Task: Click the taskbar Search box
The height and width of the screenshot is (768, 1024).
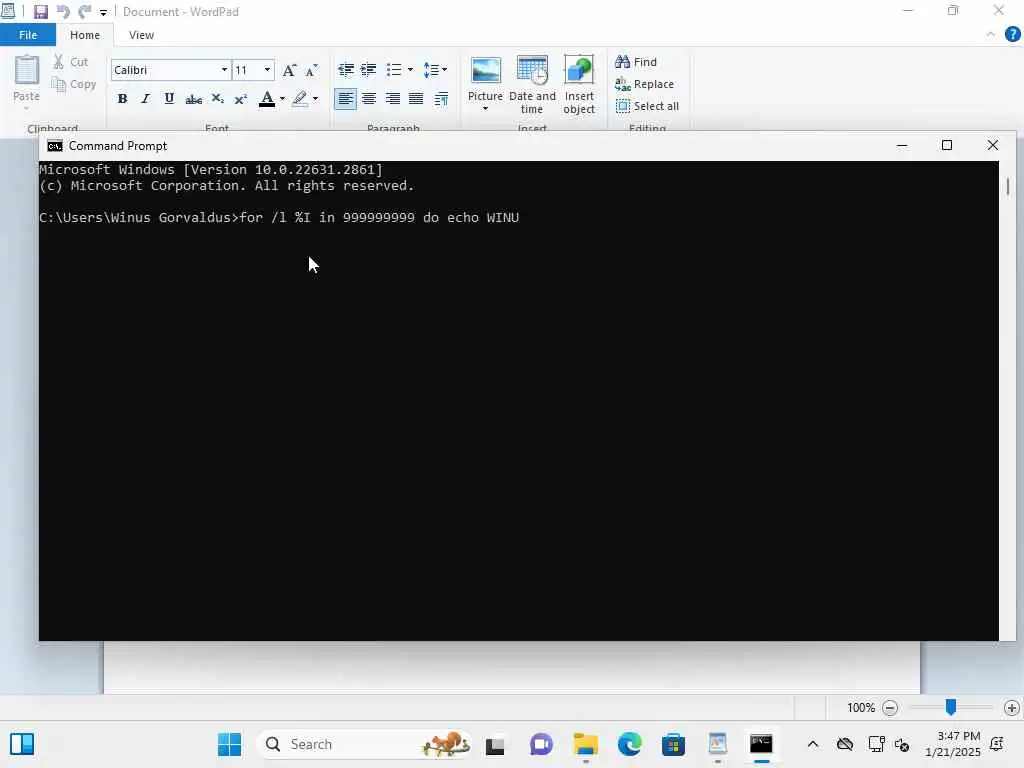Action: point(364,744)
